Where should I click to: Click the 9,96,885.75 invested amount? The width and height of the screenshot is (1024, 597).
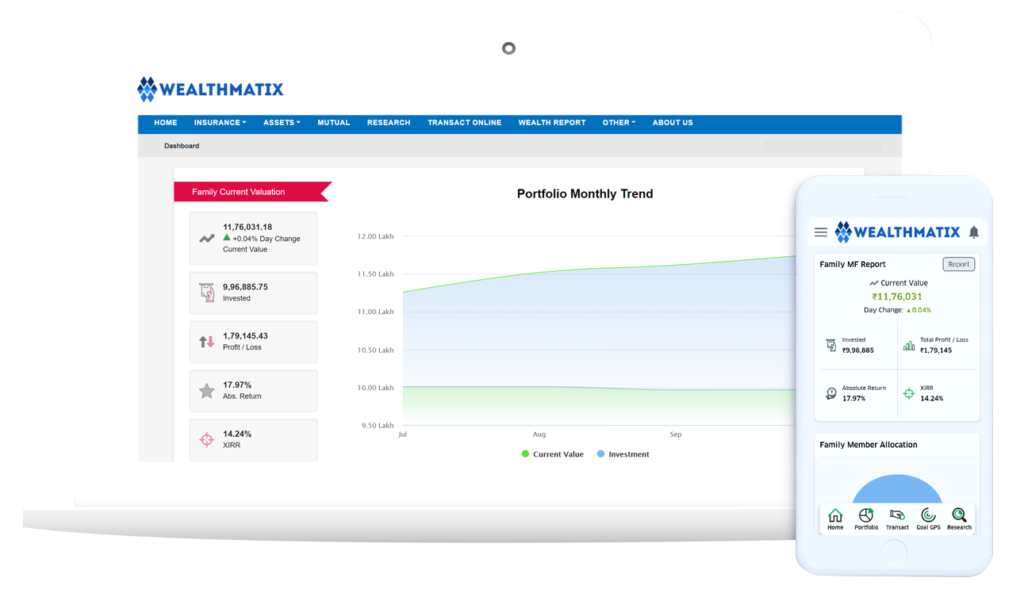(x=245, y=287)
